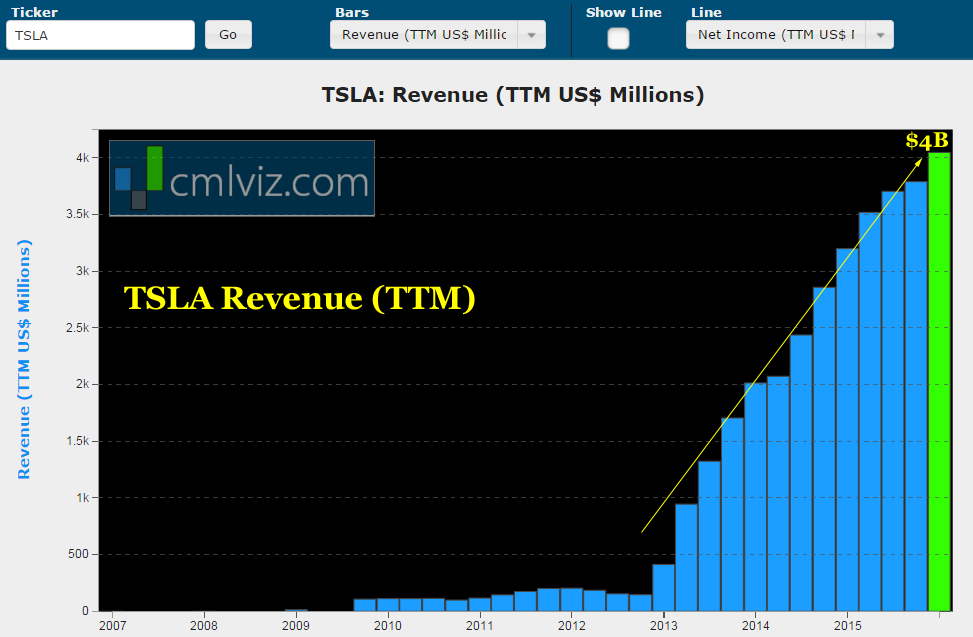Click the "2013" x-axis year label

(663, 626)
